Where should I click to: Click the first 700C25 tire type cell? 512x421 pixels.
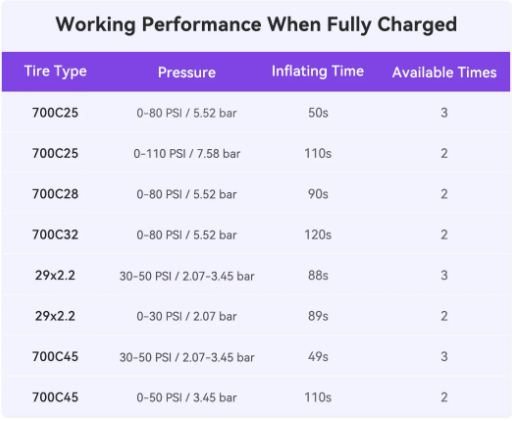coord(55,113)
